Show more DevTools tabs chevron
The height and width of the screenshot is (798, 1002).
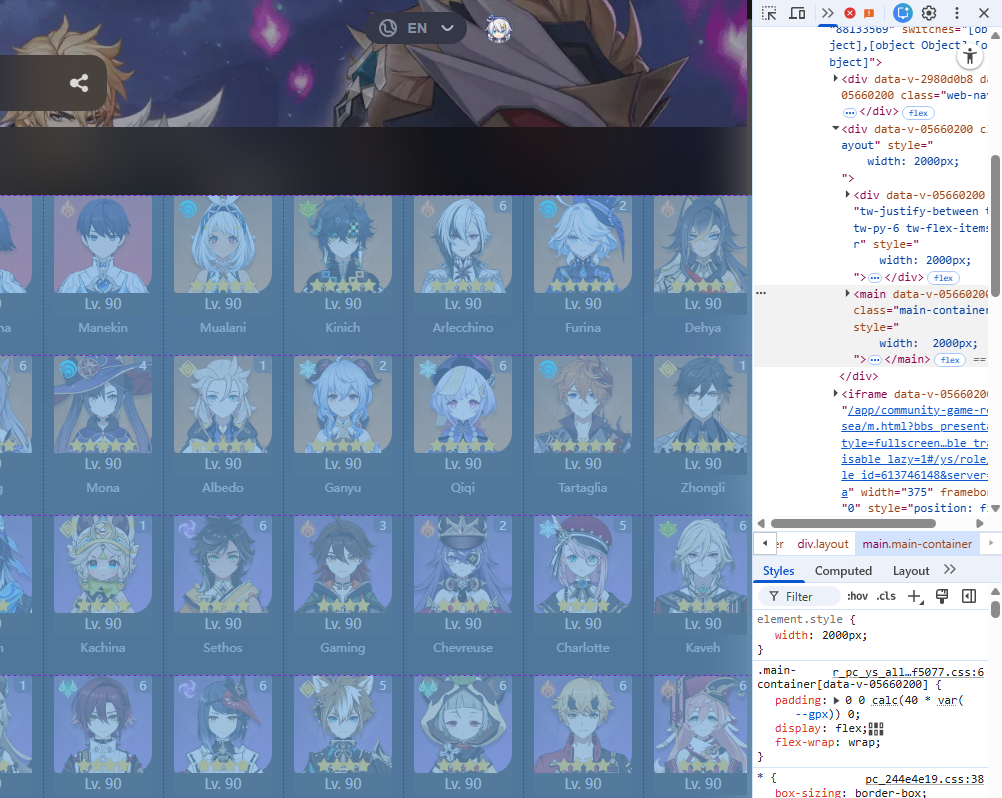(x=828, y=13)
